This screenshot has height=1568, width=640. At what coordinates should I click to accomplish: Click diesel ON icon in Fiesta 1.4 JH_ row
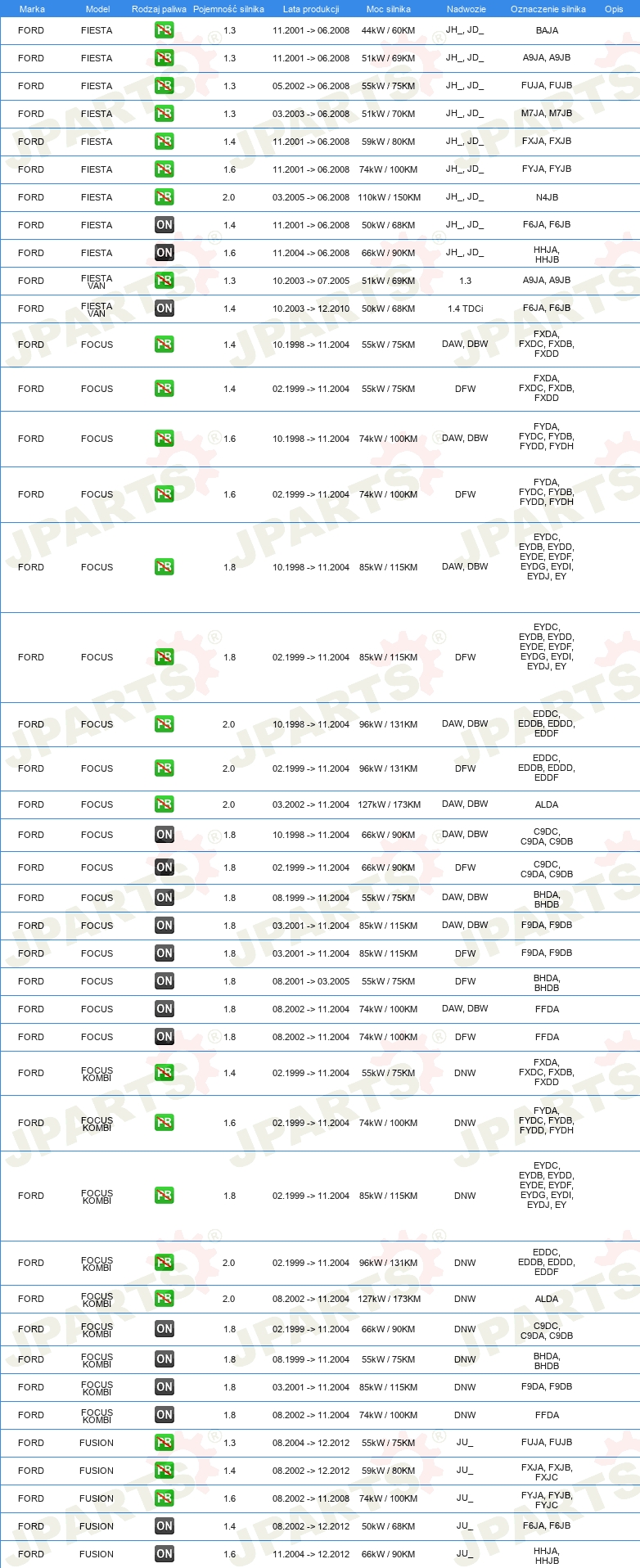coord(165,225)
